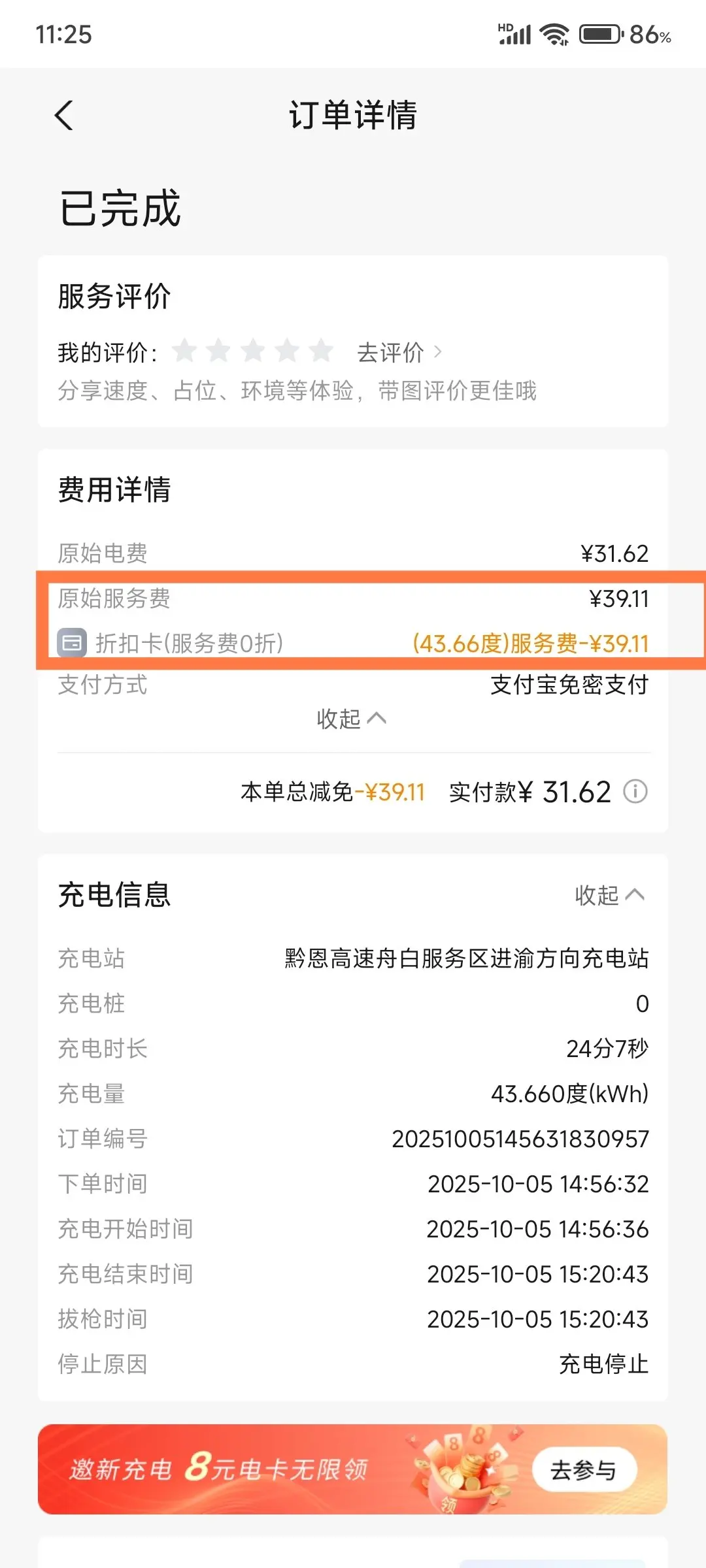Select the fourth rating star
706x1568 pixels.
point(287,351)
